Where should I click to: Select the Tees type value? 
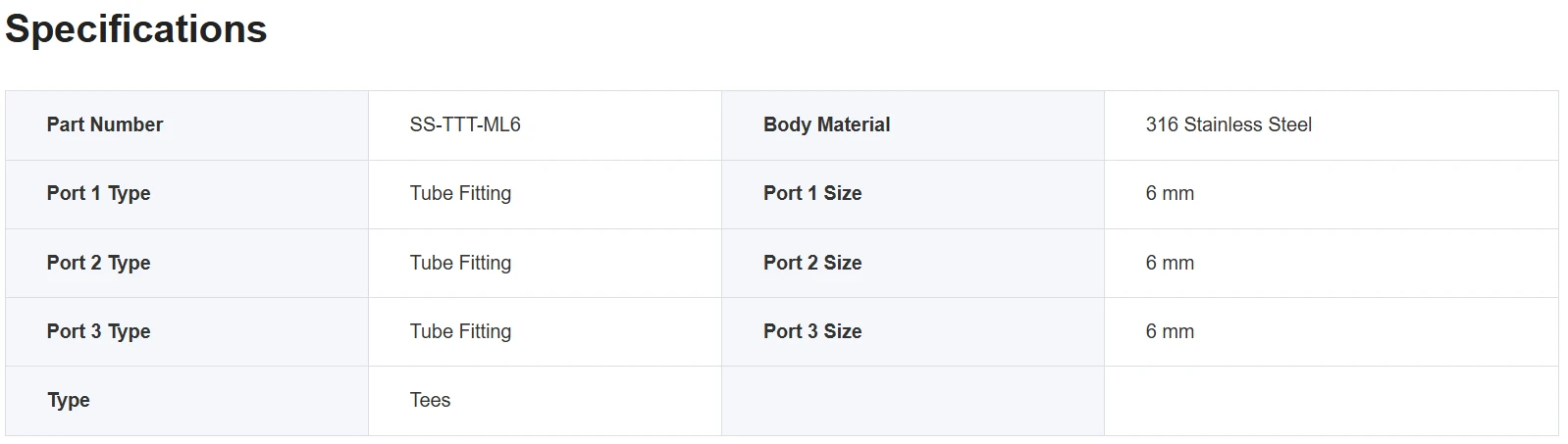tap(430, 400)
